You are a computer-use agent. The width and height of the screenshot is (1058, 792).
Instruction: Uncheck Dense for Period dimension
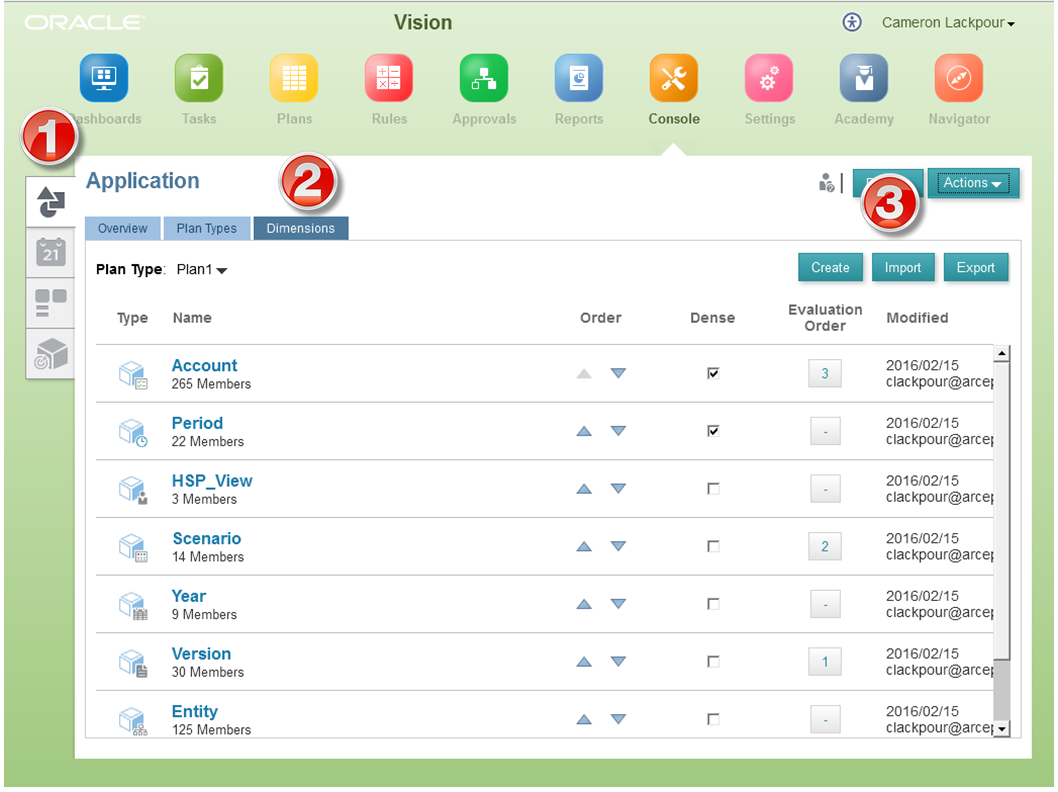713,431
